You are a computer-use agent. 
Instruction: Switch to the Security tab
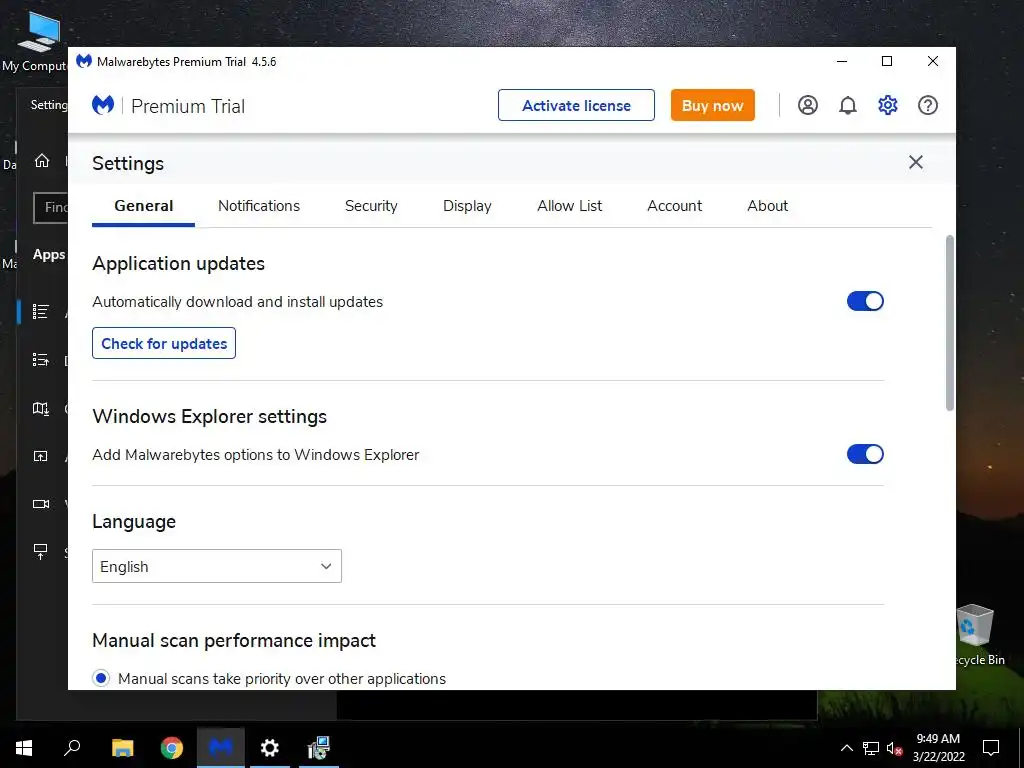click(371, 206)
